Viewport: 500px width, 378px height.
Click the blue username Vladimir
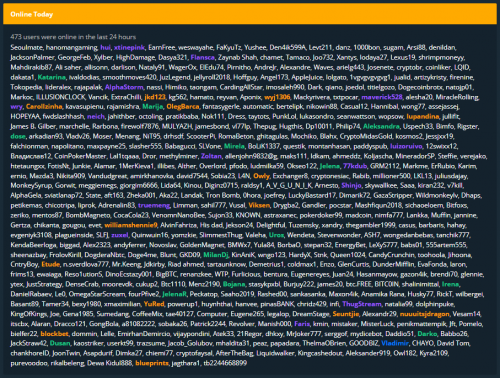tap(395, 343)
